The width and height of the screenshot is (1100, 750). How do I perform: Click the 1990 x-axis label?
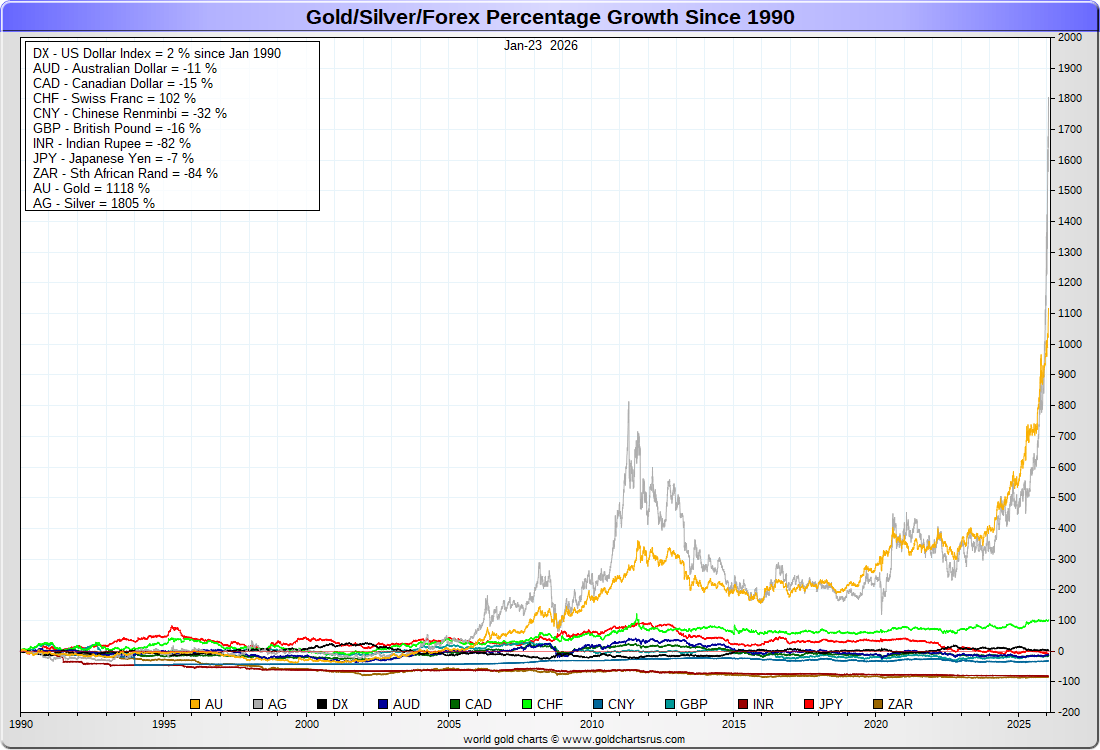click(x=21, y=724)
